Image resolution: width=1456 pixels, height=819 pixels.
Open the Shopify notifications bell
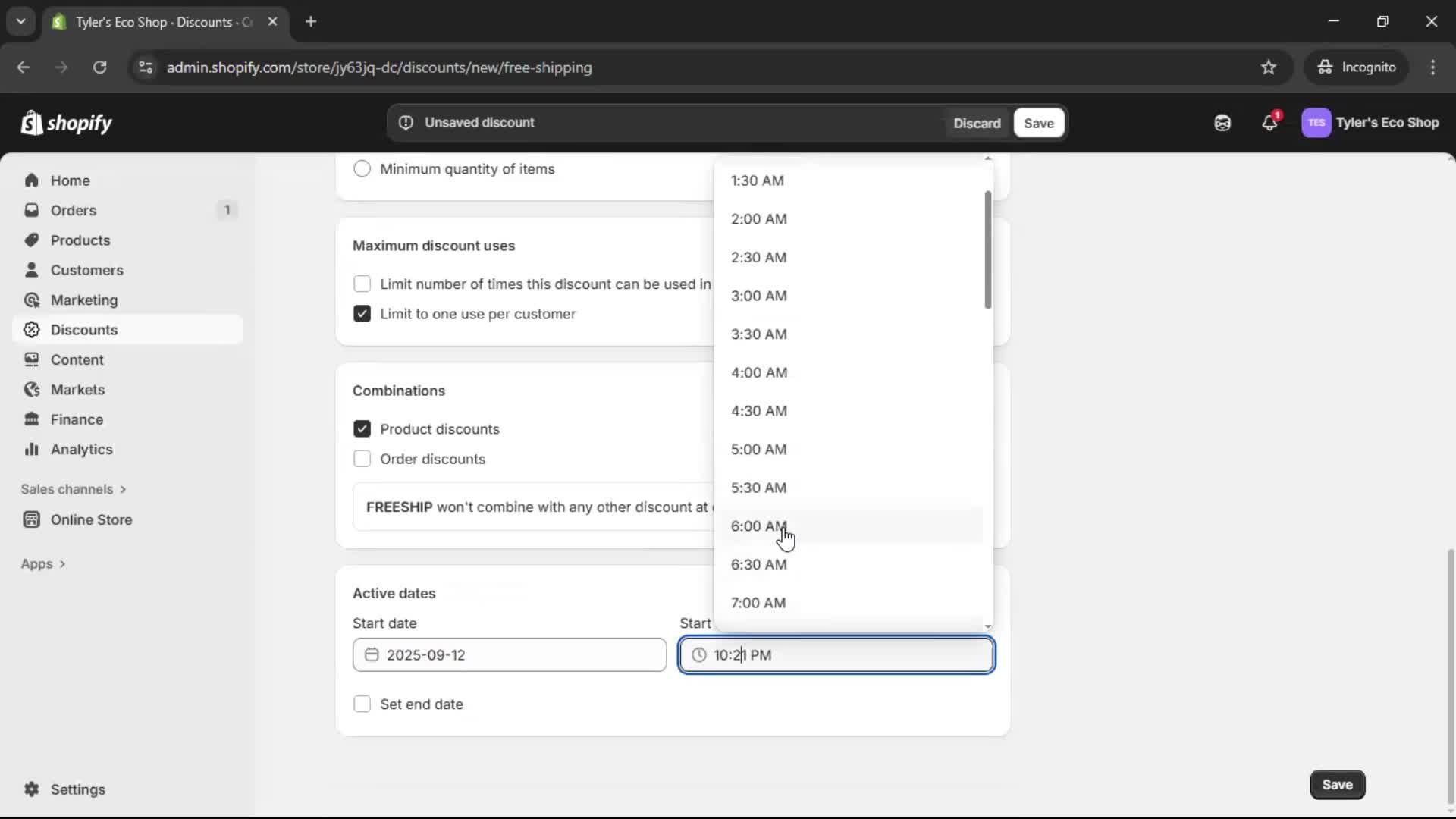tap(1270, 122)
